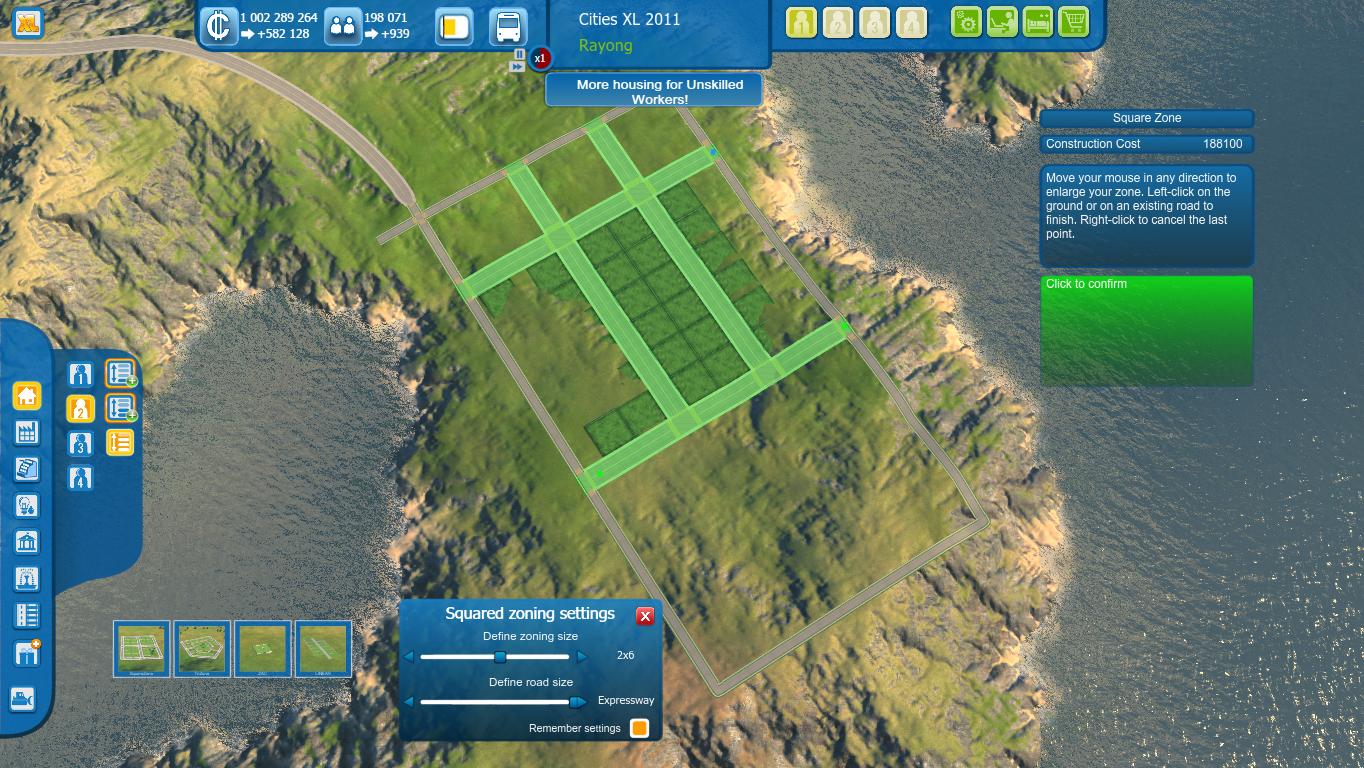This screenshot has width=1364, height=768.
Task: Decrease zoning size with left arrow
Action: coord(409,657)
